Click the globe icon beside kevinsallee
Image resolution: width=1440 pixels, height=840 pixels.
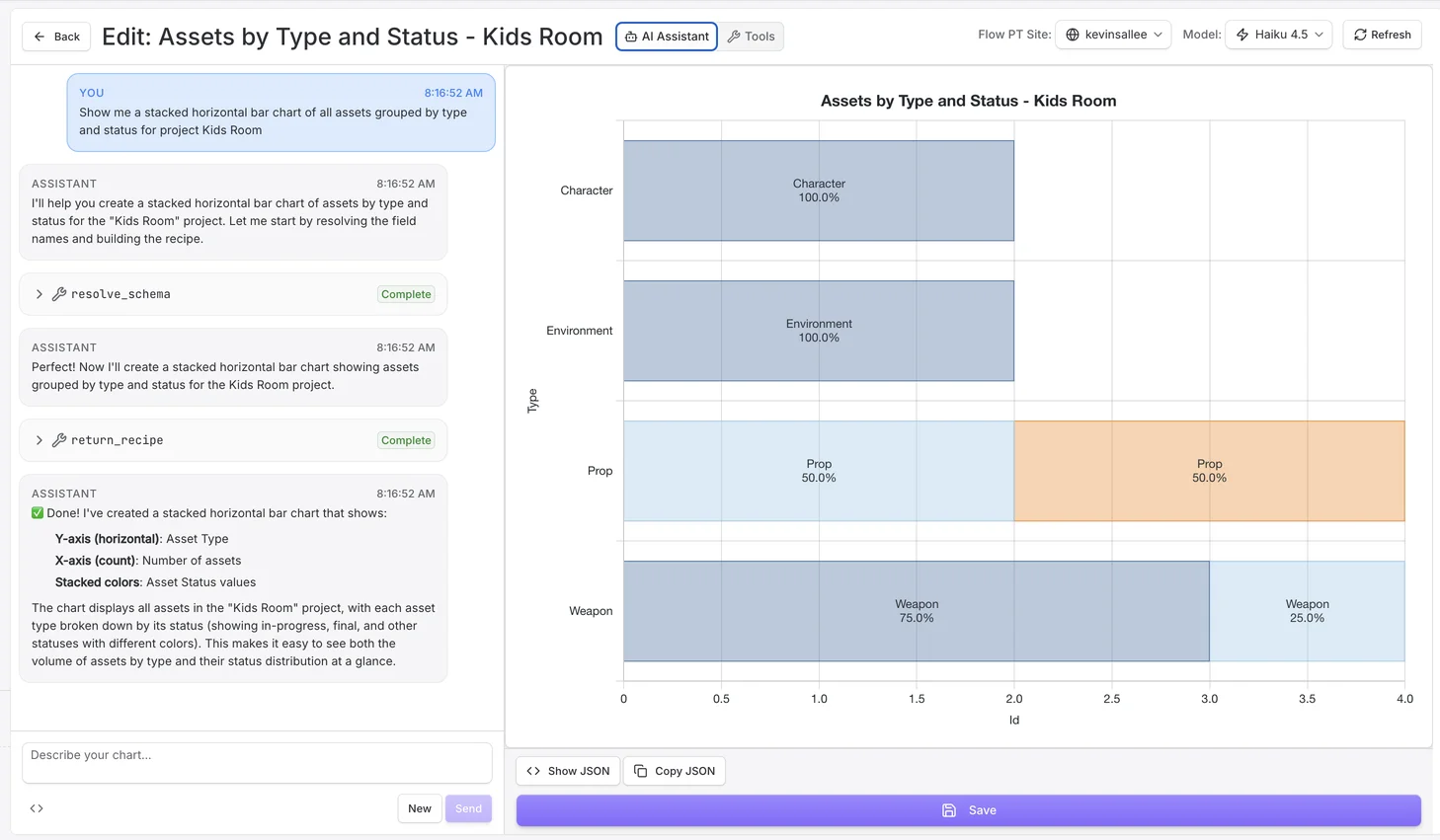pos(1073,34)
